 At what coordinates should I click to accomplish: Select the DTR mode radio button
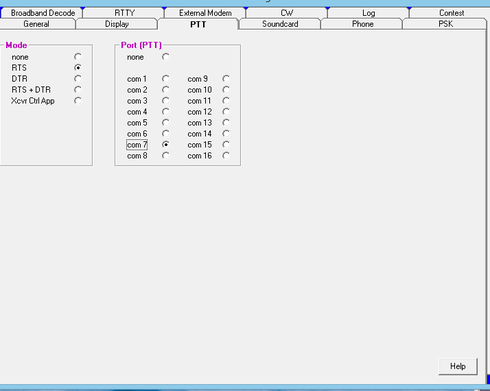click(78, 79)
